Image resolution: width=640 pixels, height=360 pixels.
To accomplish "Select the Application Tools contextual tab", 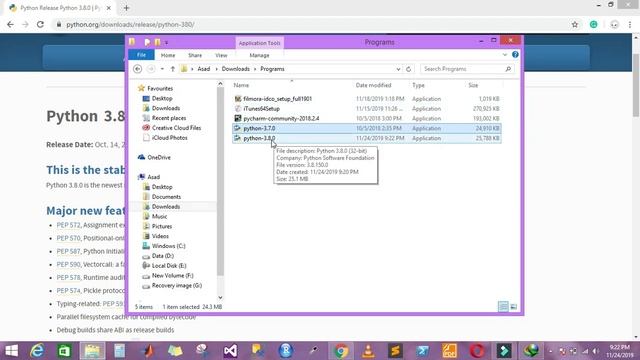I will (x=259, y=43).
